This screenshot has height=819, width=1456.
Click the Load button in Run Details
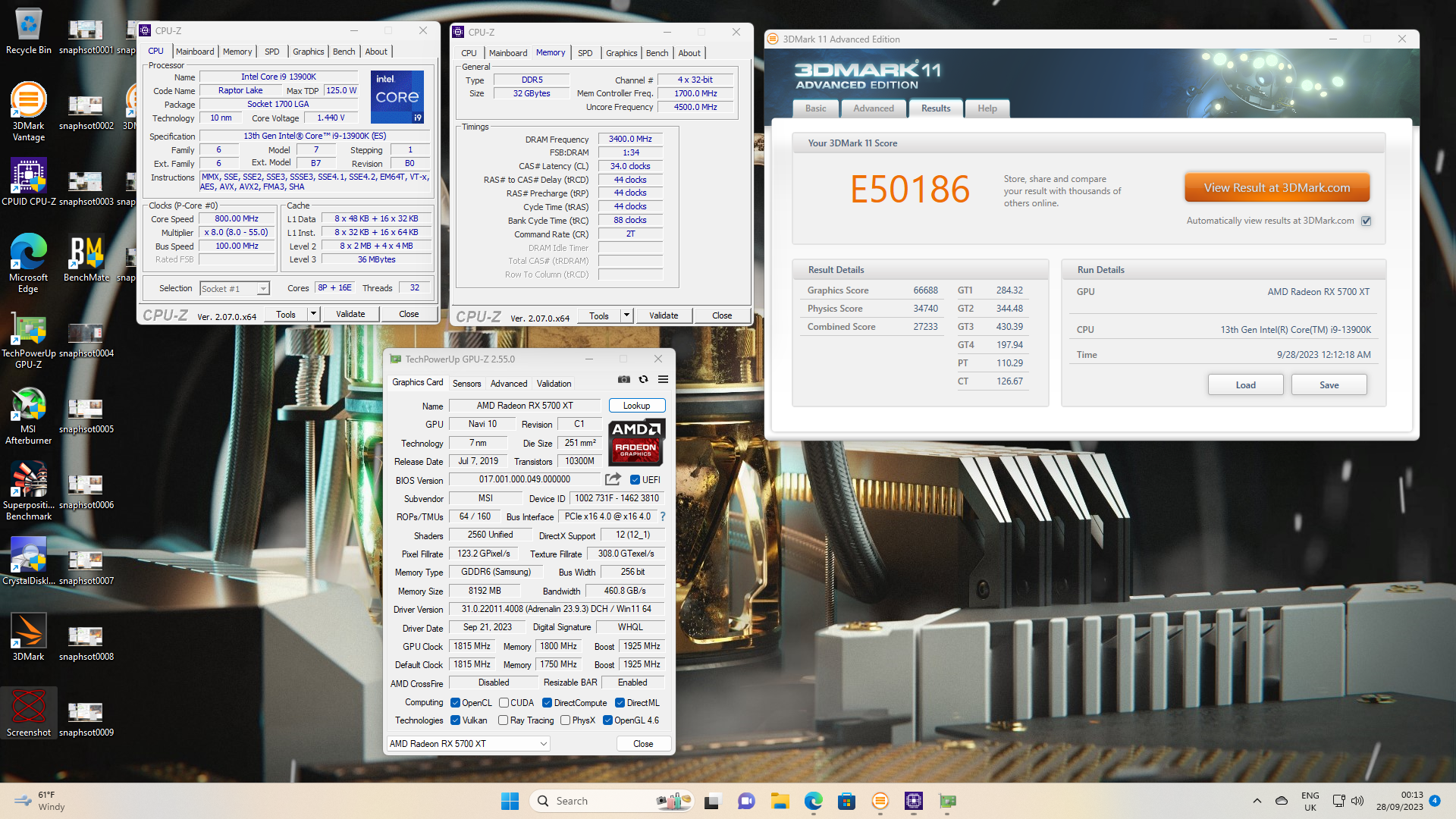(x=1245, y=385)
